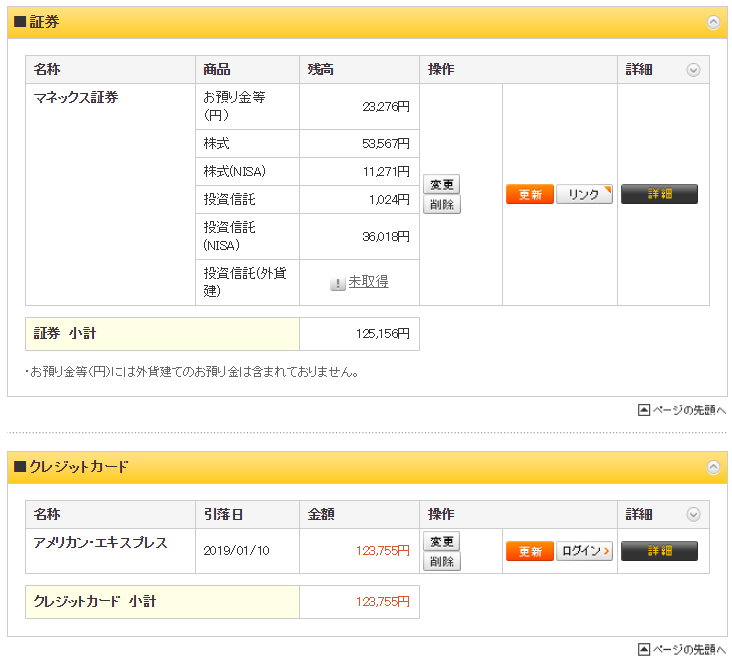Open 詳細 button for マネックス証券
This screenshot has height=659, width=732.
(659, 194)
